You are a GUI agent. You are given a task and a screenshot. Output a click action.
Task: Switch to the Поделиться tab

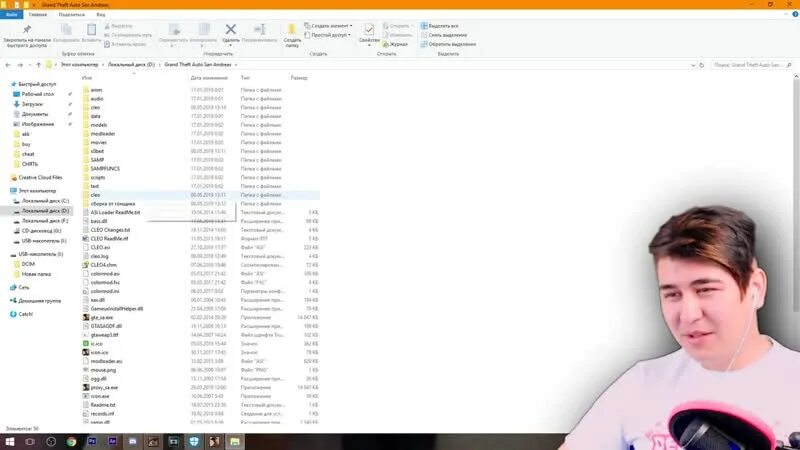(71, 15)
